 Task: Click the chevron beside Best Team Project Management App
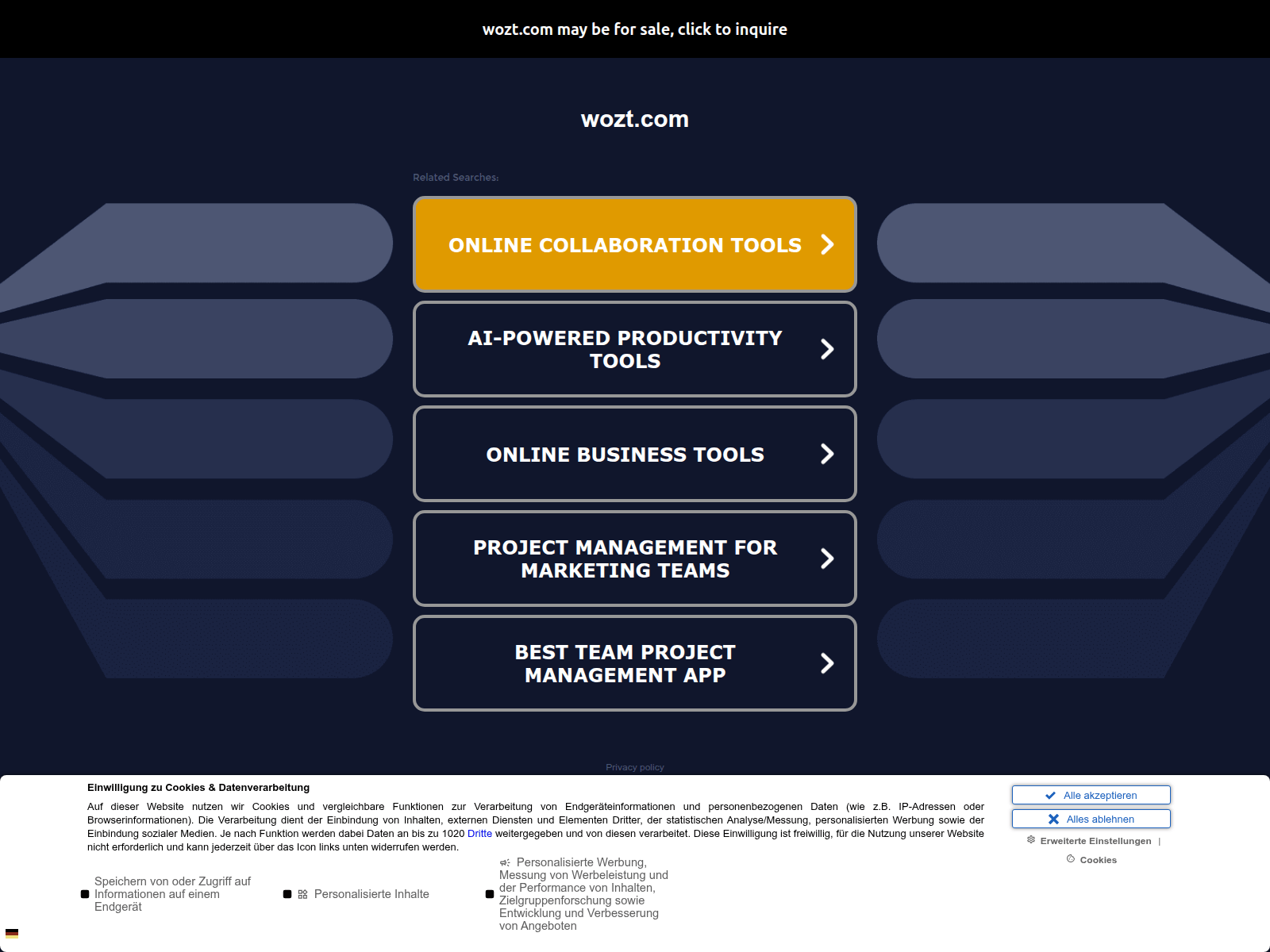click(827, 663)
